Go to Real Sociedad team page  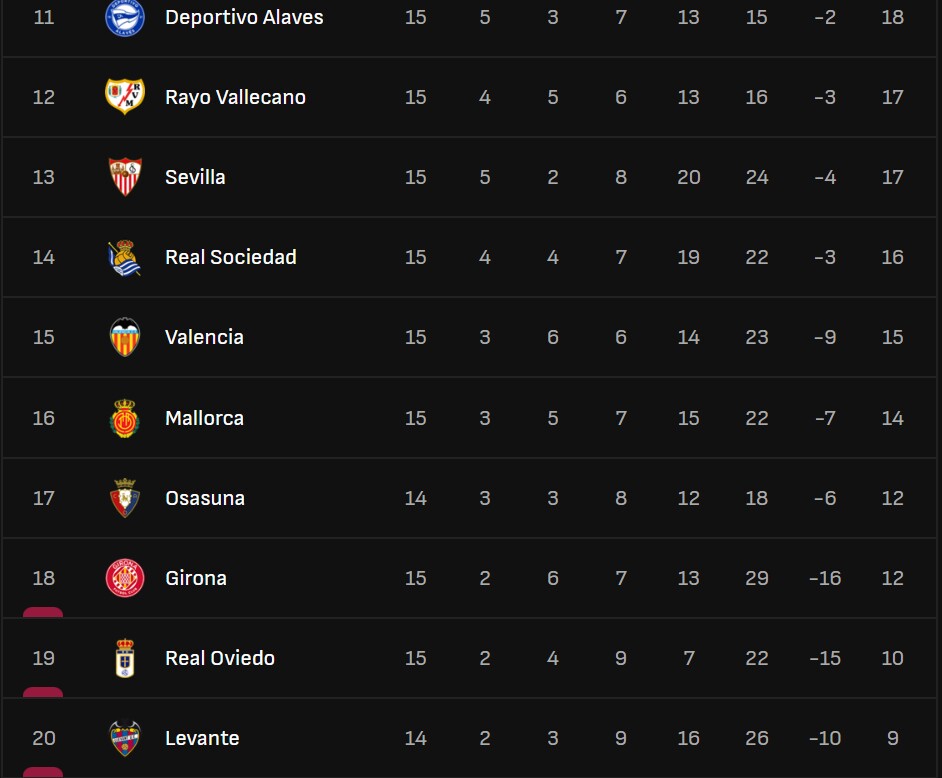pyautogui.click(x=231, y=257)
